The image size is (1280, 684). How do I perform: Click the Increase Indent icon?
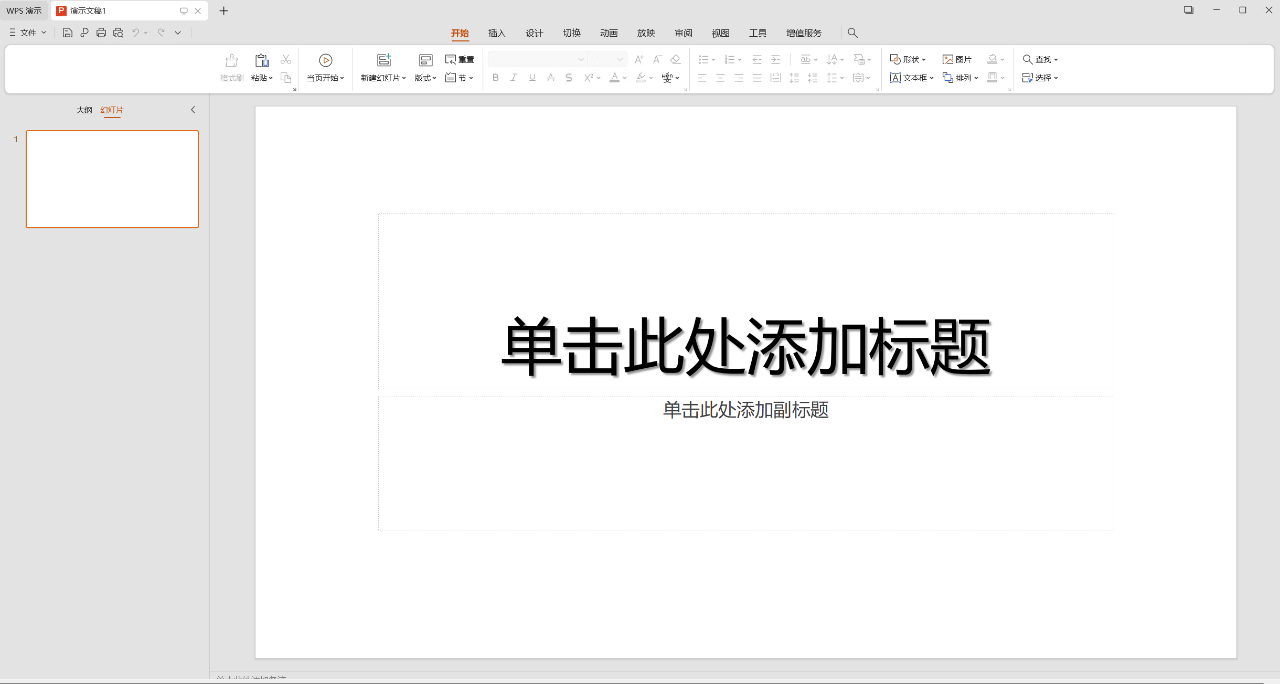tap(776, 60)
